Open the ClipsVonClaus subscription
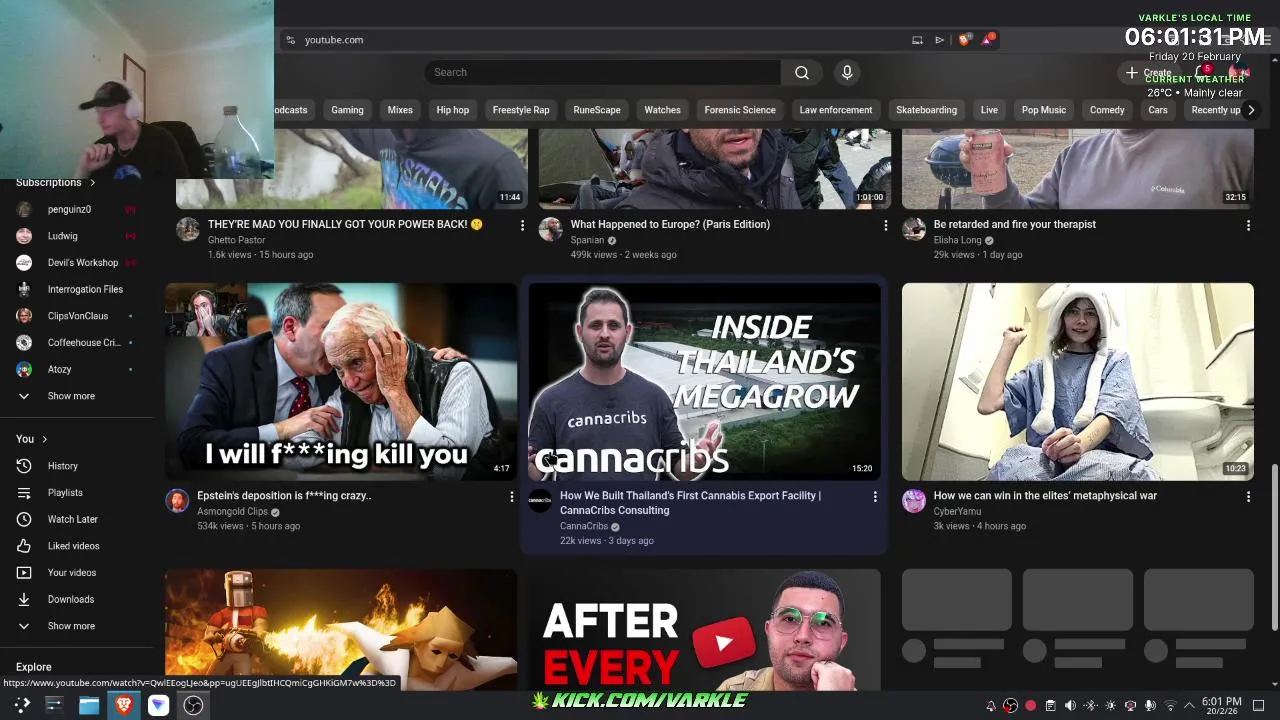The height and width of the screenshot is (720, 1280). tap(75, 316)
